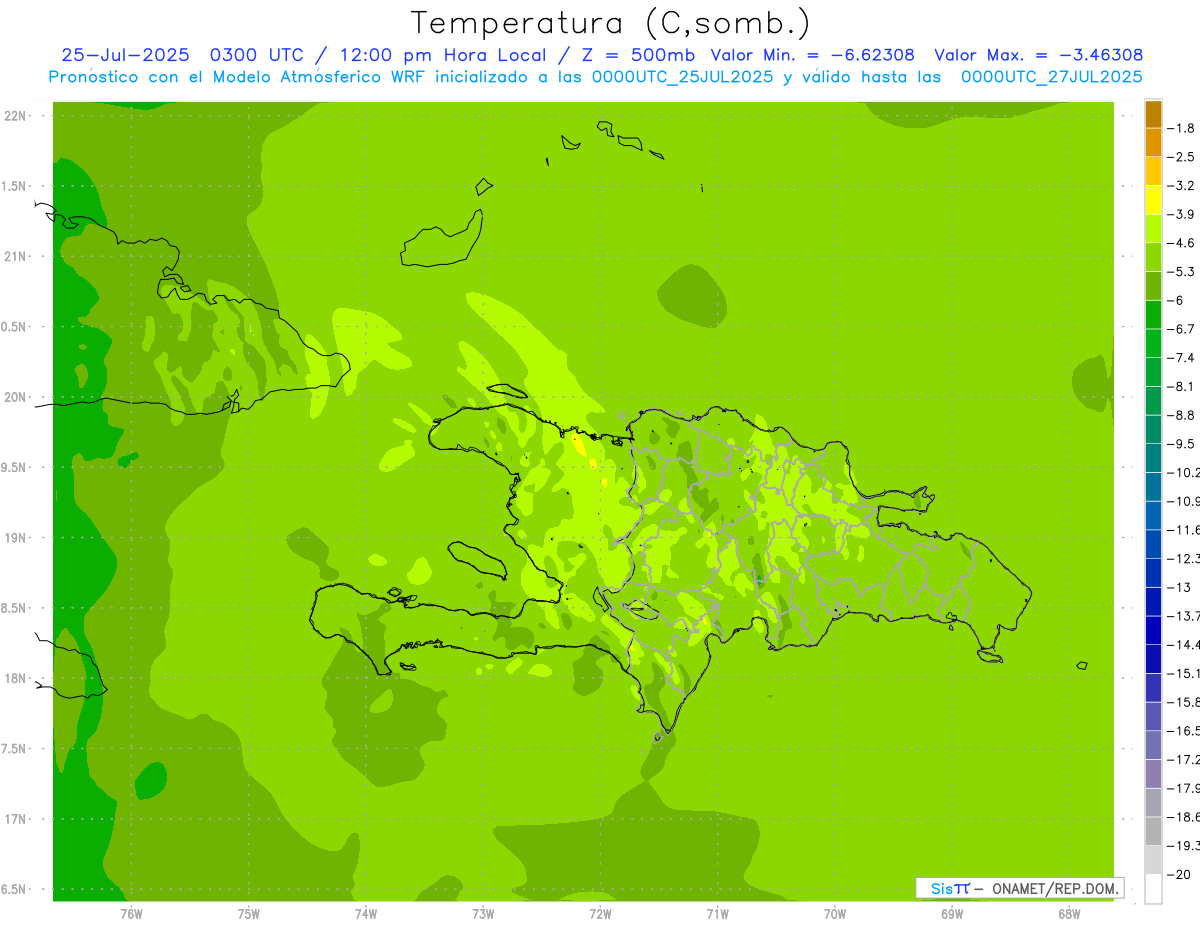Click the "-10.2" colorbar value

(x=1183, y=473)
